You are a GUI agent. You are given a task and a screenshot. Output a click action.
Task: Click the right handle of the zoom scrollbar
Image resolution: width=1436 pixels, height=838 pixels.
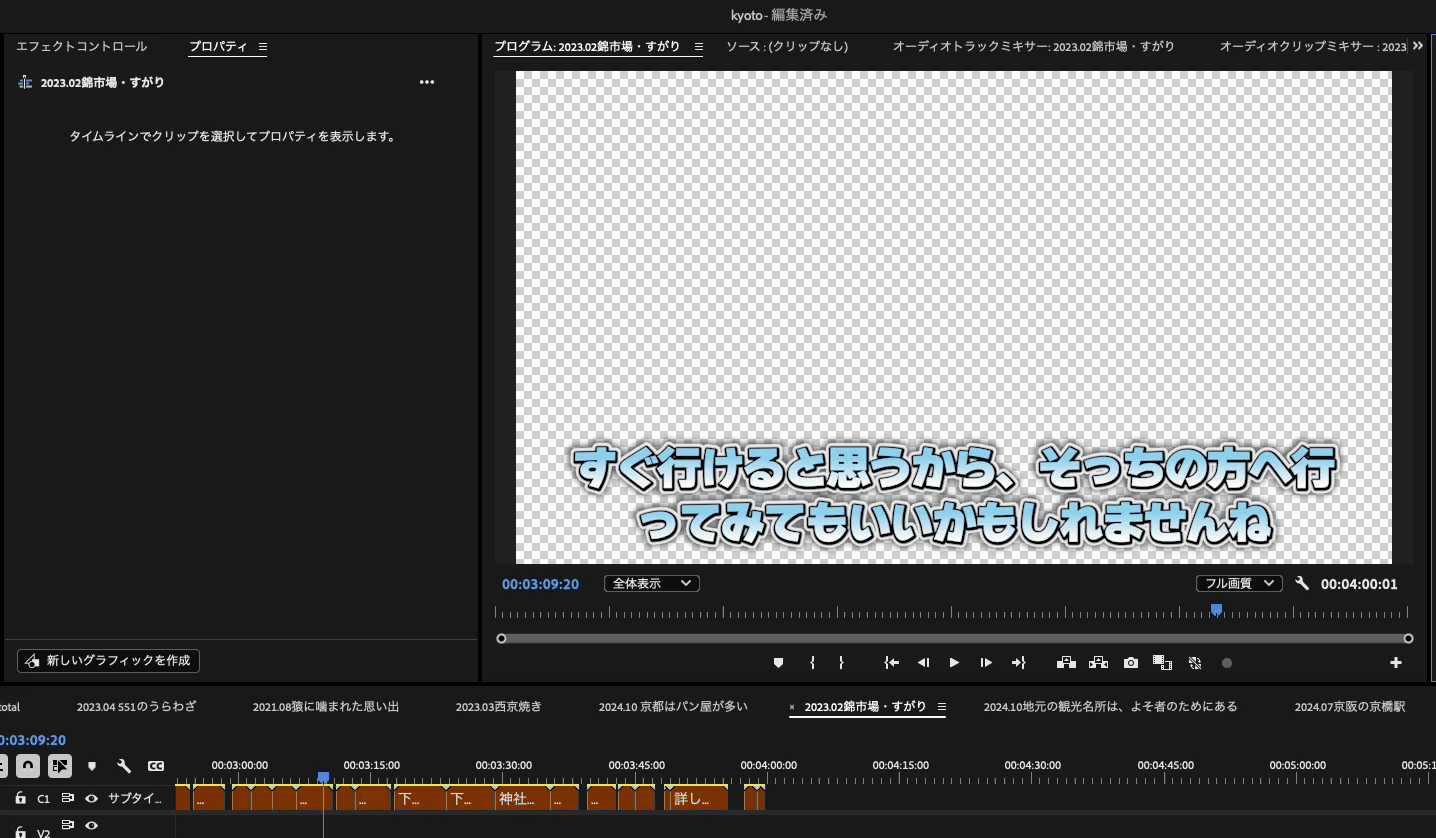[x=1408, y=638]
